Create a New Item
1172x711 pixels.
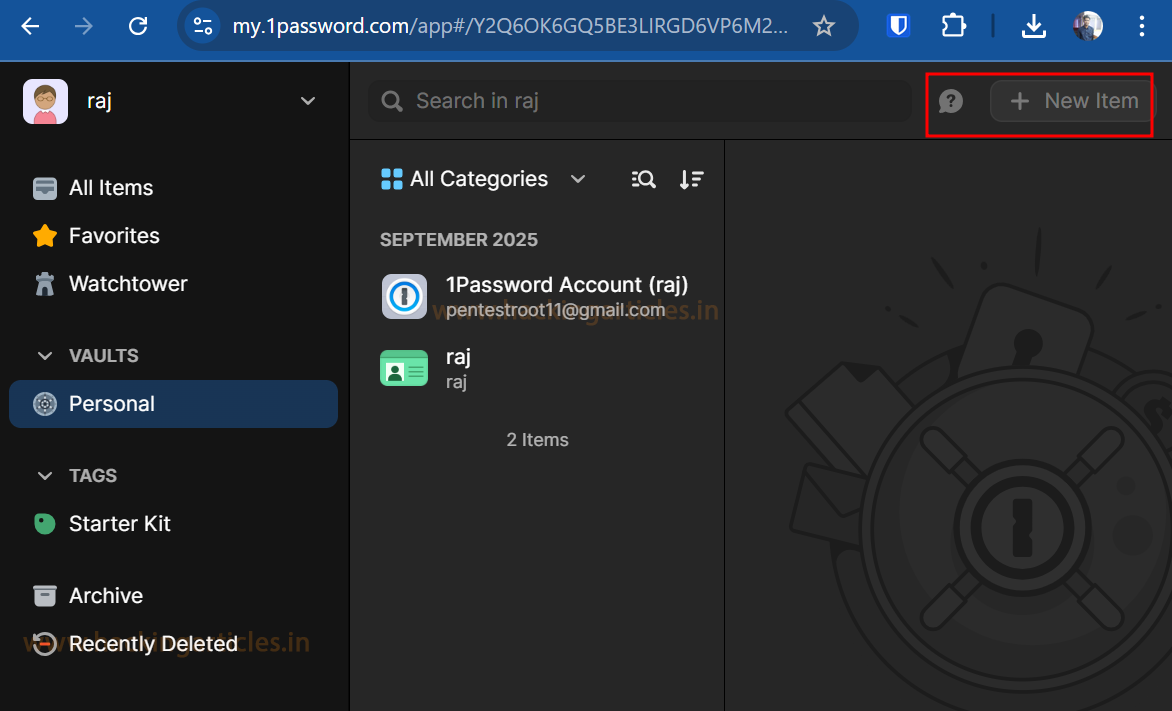tap(1073, 101)
